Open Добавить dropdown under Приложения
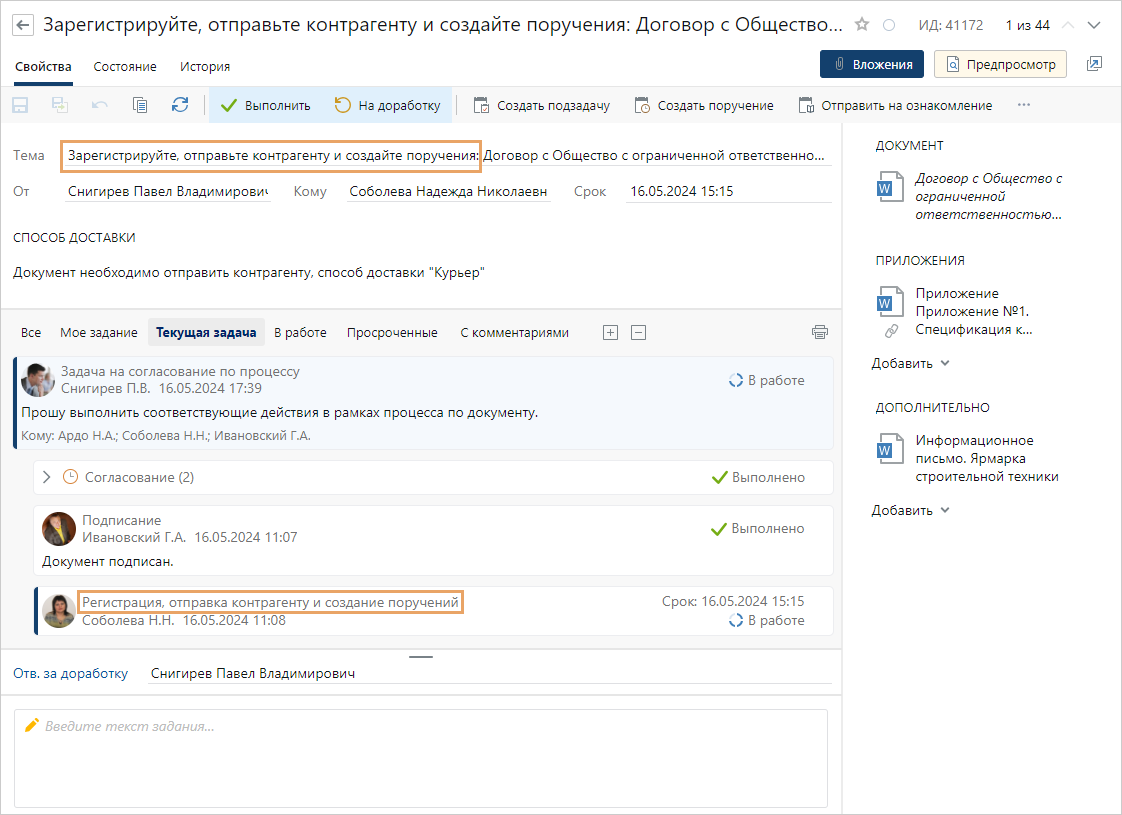1122x815 pixels. 910,364
